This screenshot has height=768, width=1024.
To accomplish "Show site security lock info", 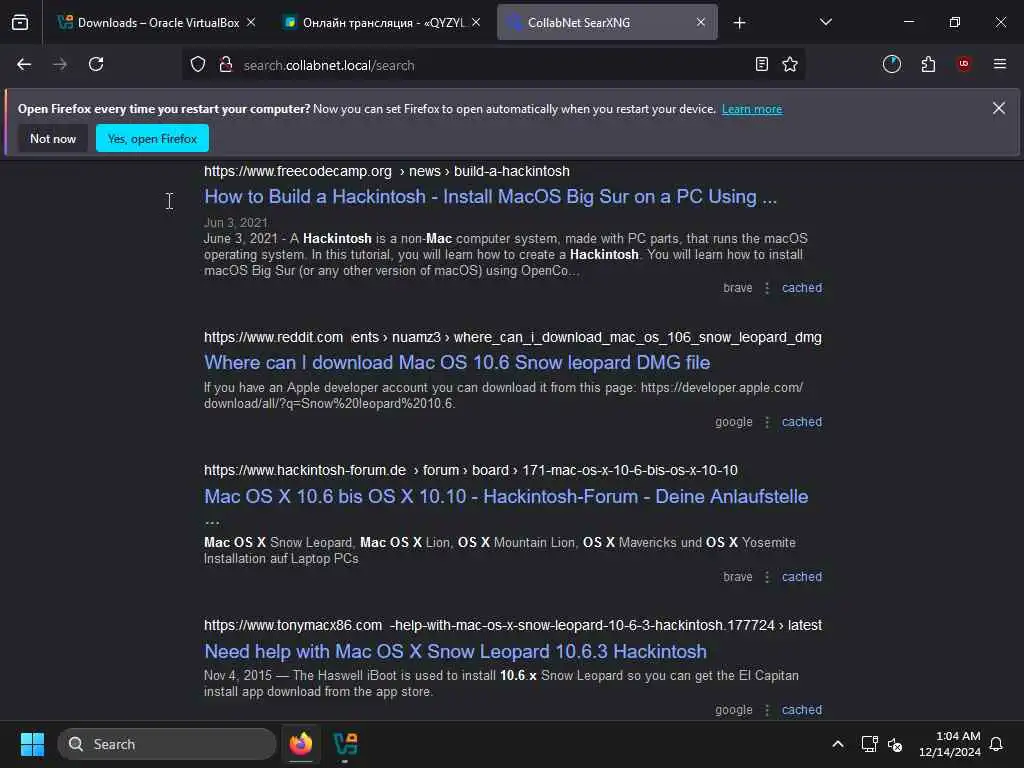I will [226, 64].
